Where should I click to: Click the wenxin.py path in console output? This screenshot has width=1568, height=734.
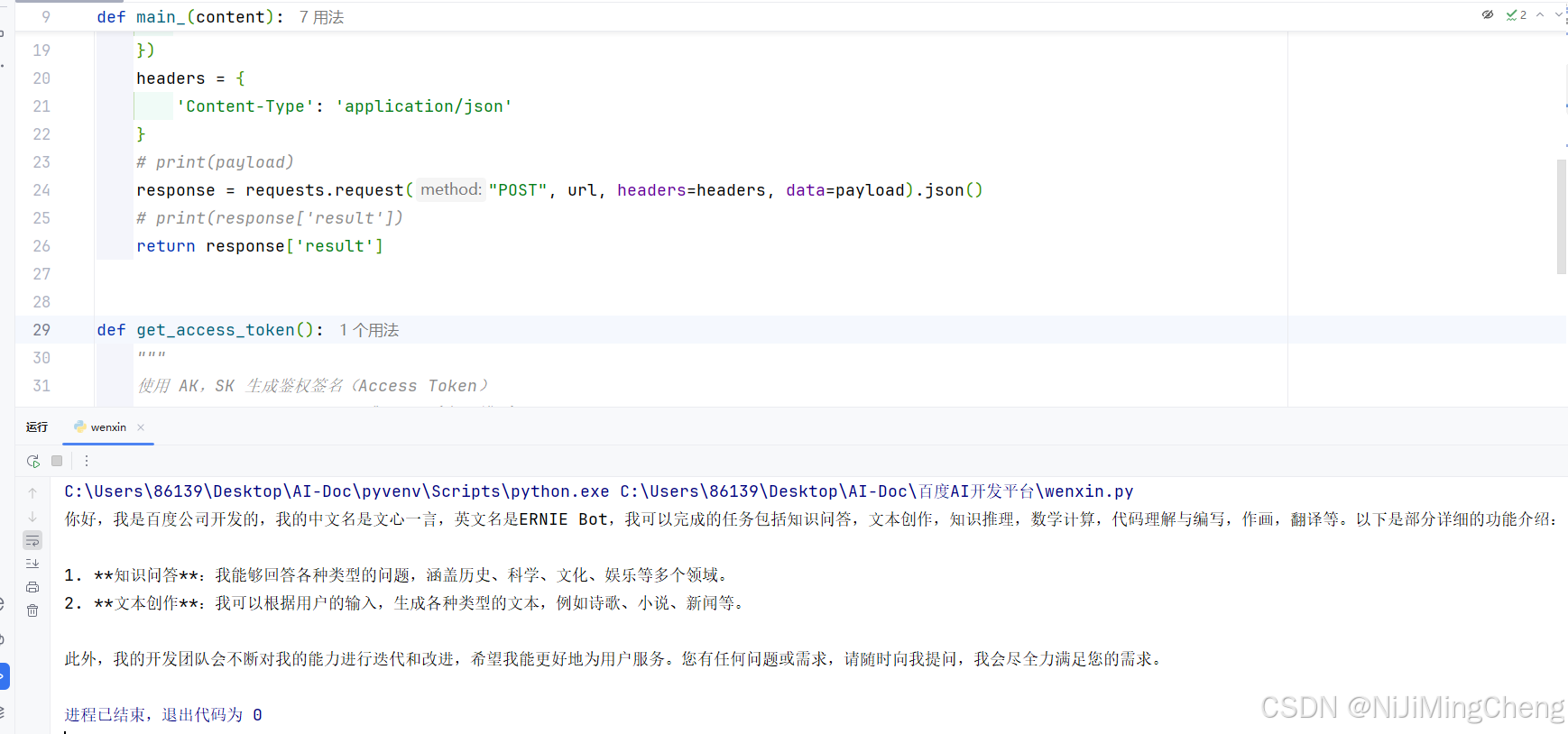[x=877, y=491]
